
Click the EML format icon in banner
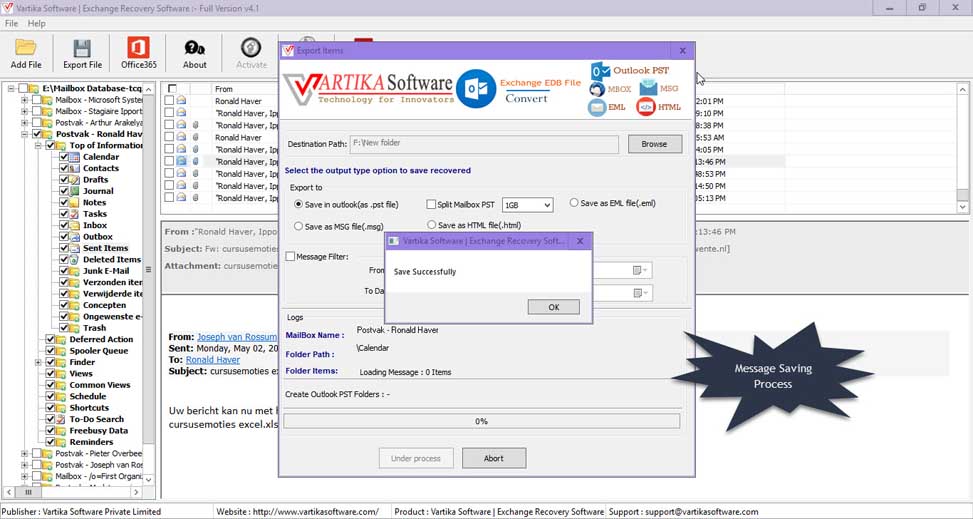click(x=597, y=107)
